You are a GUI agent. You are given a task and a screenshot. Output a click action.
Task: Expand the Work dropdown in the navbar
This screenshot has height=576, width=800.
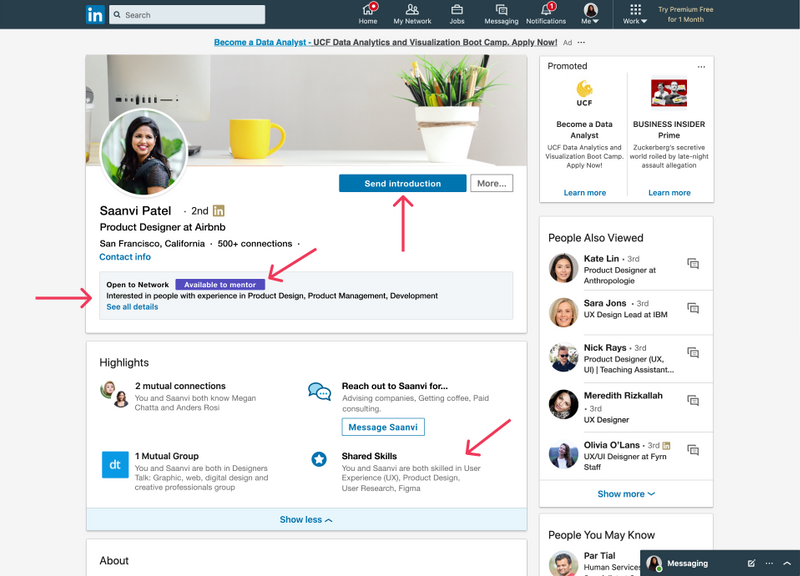point(636,14)
